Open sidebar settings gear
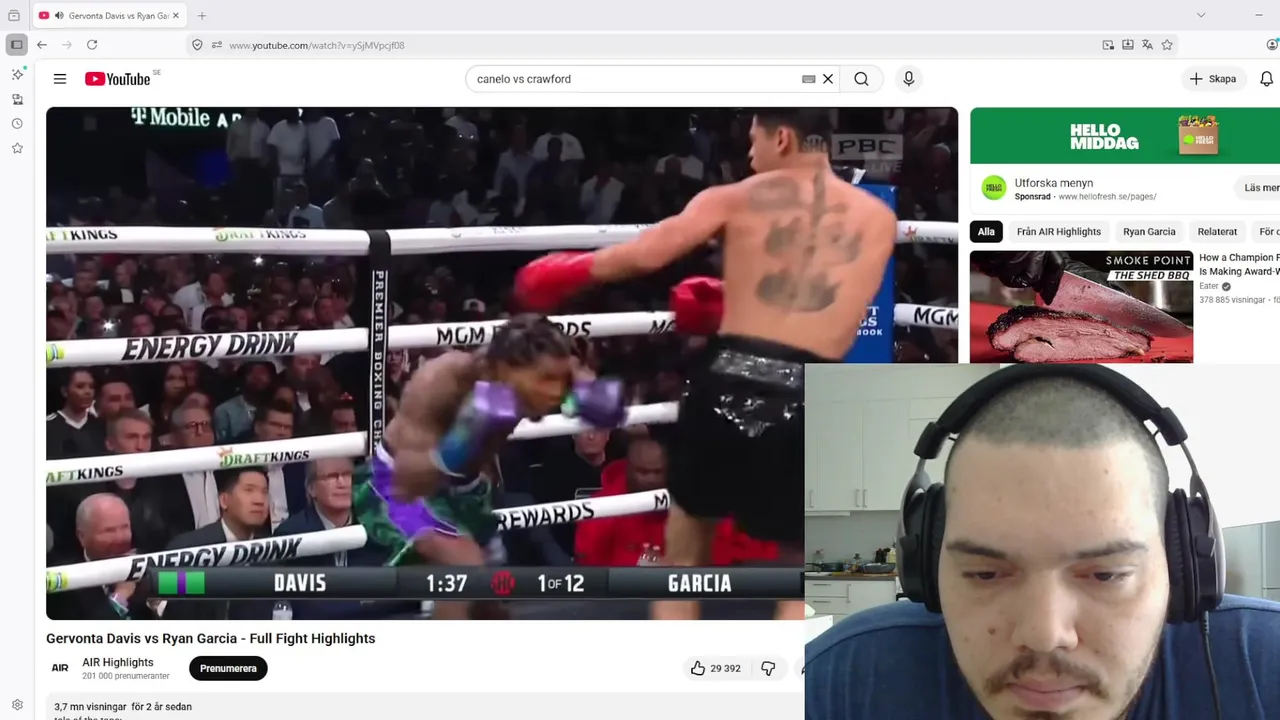 (x=17, y=705)
